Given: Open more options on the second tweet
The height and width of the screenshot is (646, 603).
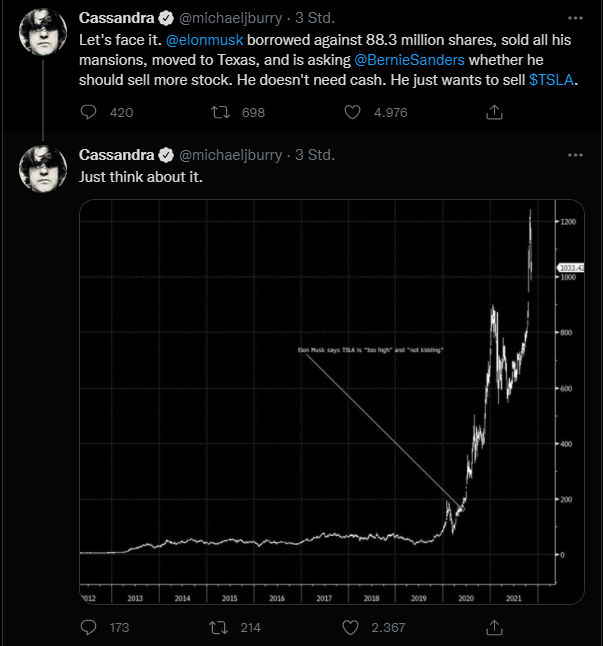Looking at the screenshot, I should (x=574, y=155).
